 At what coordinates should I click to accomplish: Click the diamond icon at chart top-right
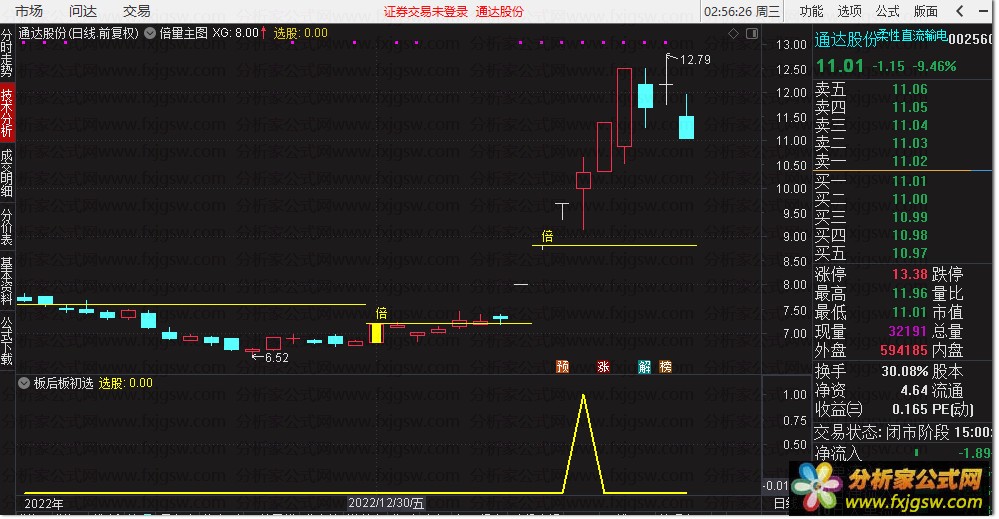[x=733, y=33]
